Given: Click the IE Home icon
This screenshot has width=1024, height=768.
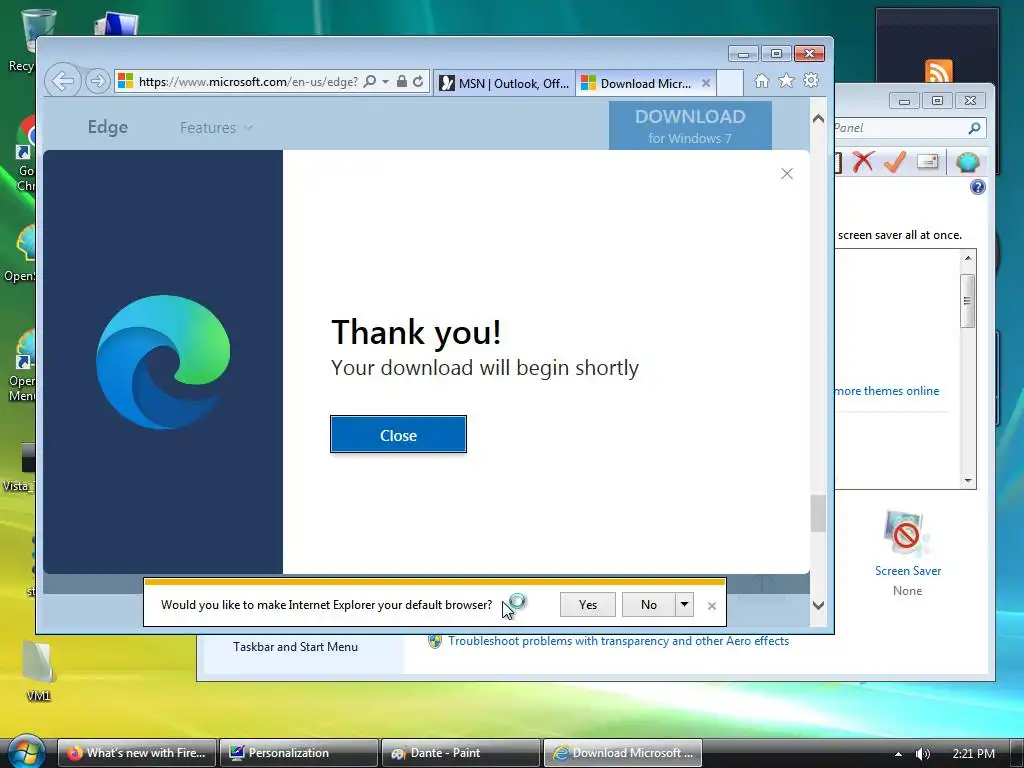Looking at the screenshot, I should click(761, 80).
